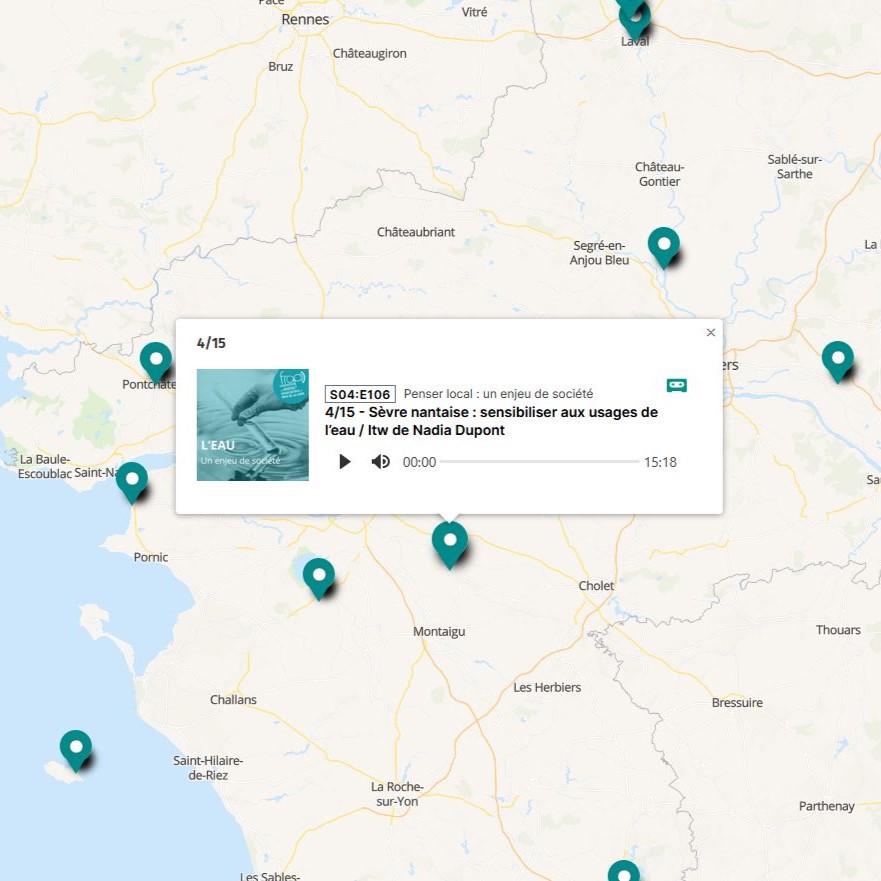Screen dimensions: 881x881
Task: Click the active pin below the popup
Action: (450, 541)
